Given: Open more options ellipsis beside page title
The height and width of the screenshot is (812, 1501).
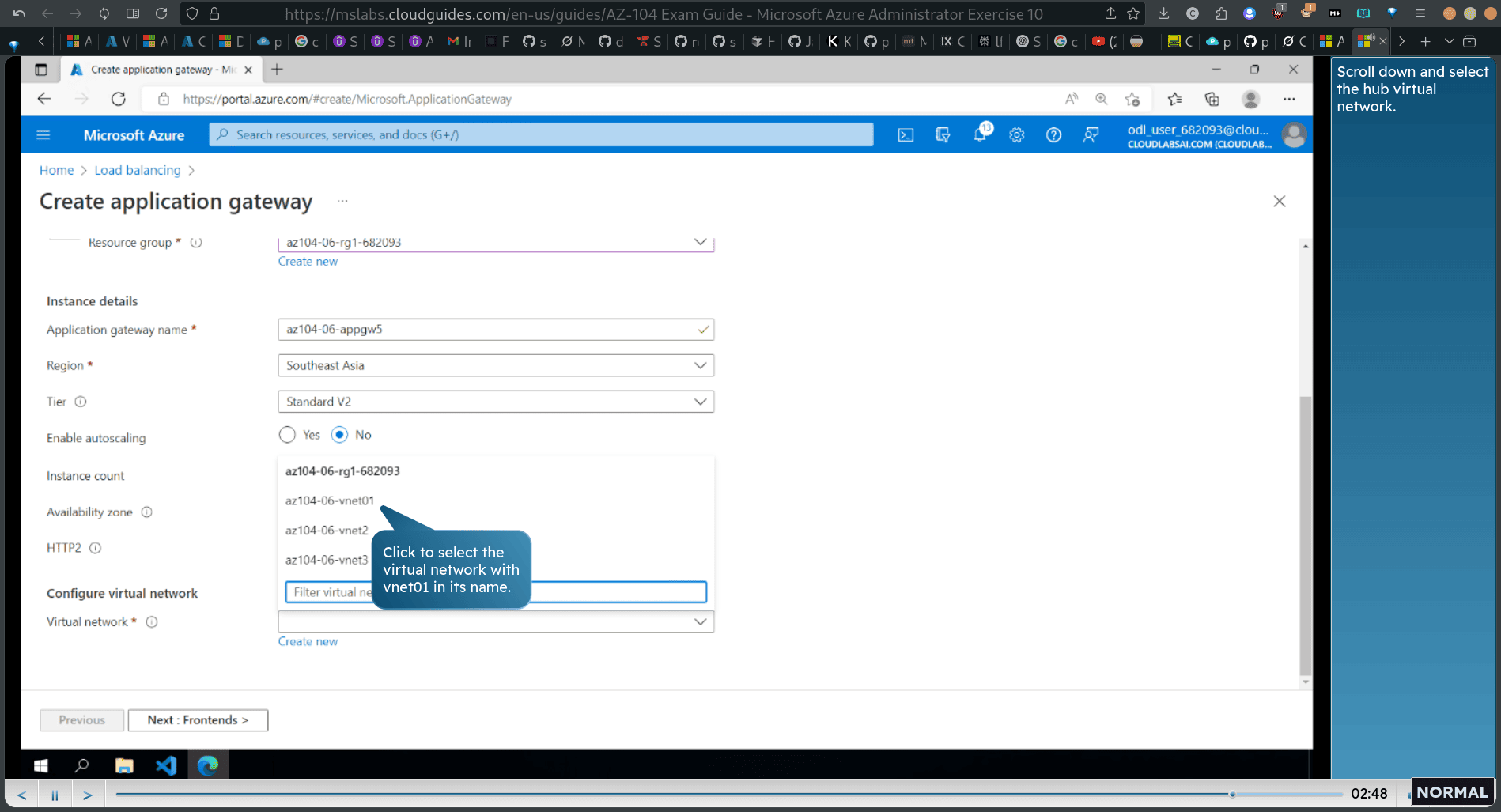Looking at the screenshot, I should coord(342,201).
